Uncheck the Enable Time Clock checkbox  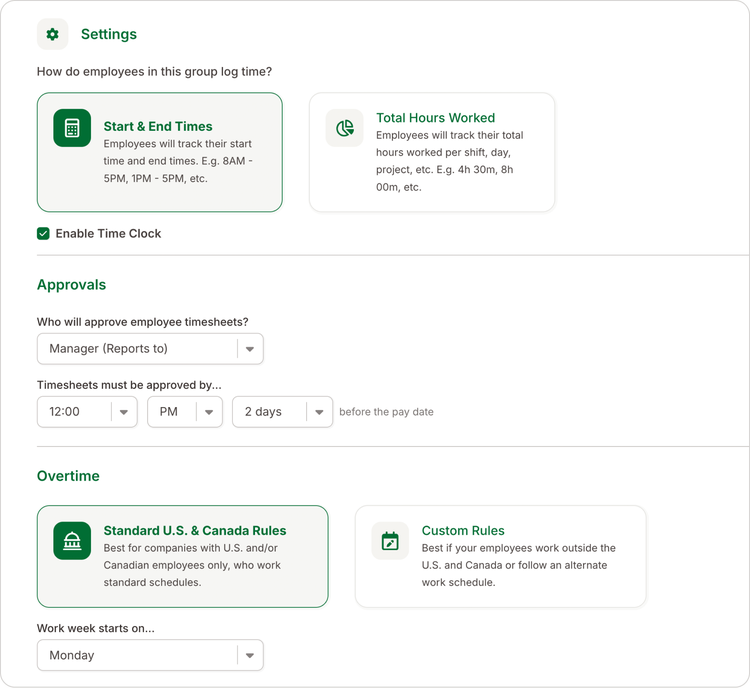coord(43,233)
